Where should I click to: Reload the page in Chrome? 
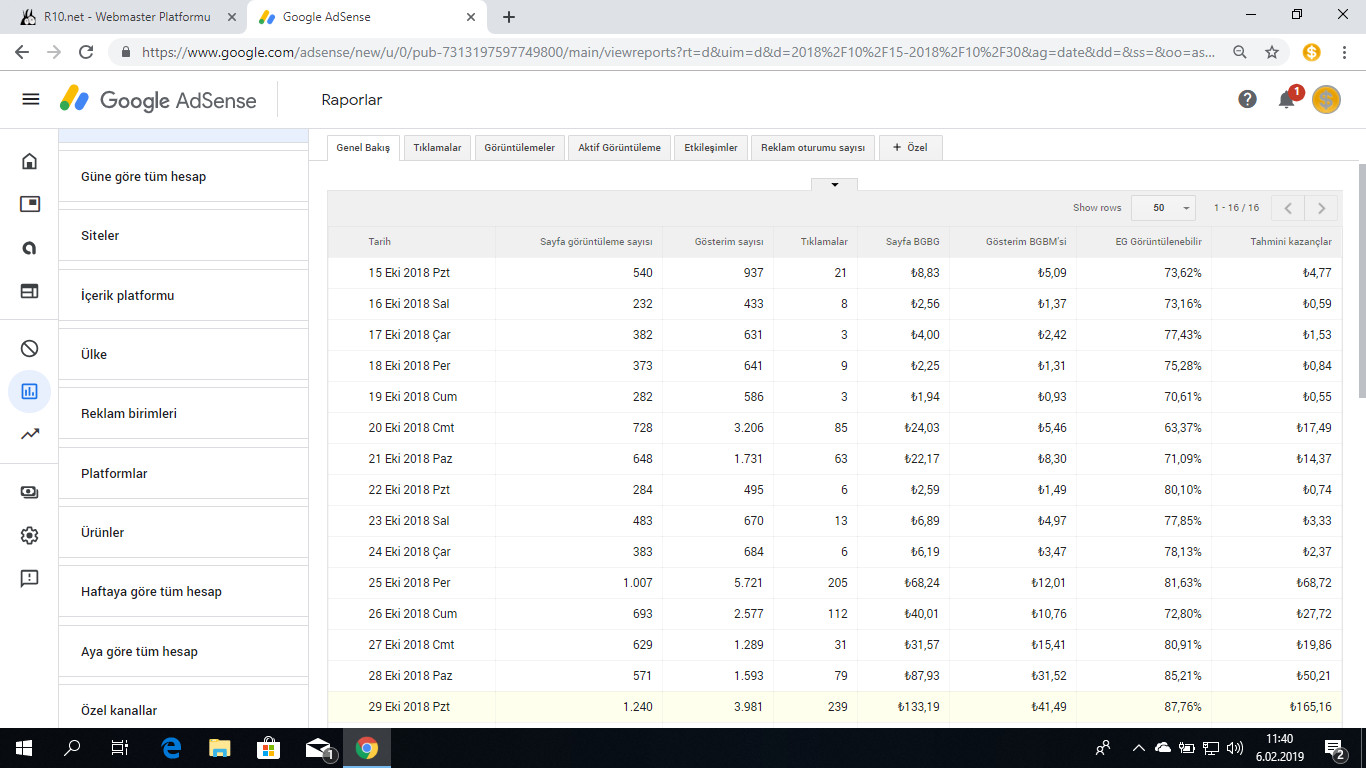86,52
